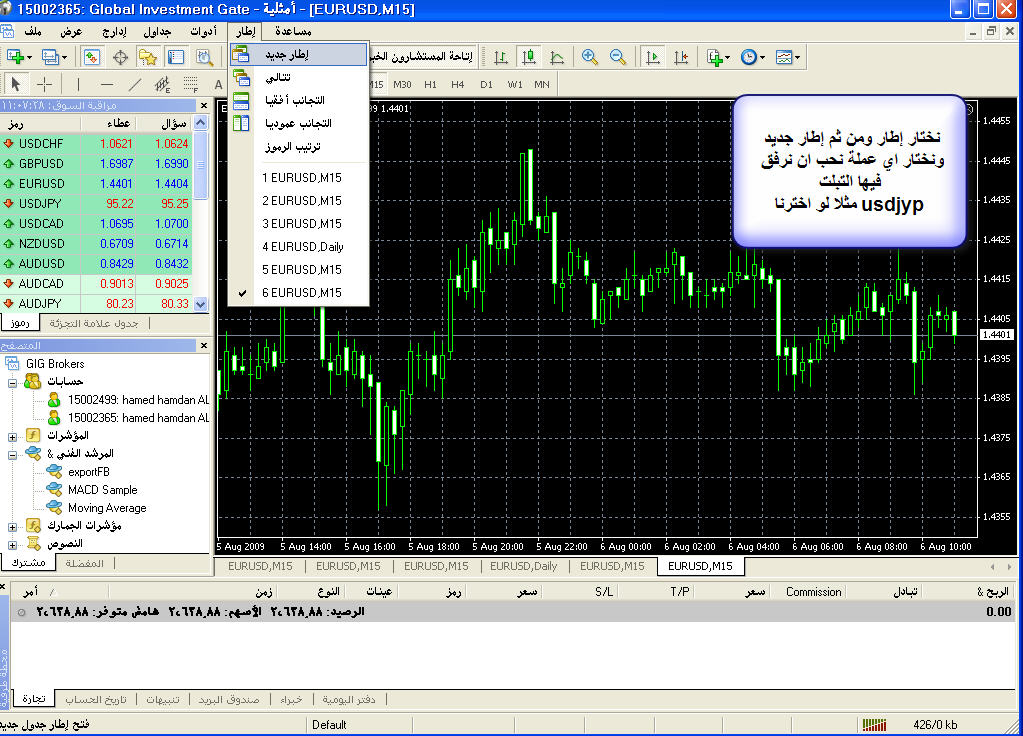1023x736 pixels.
Task: Open the chart periodicity clock dropdown
Action: (x=752, y=58)
